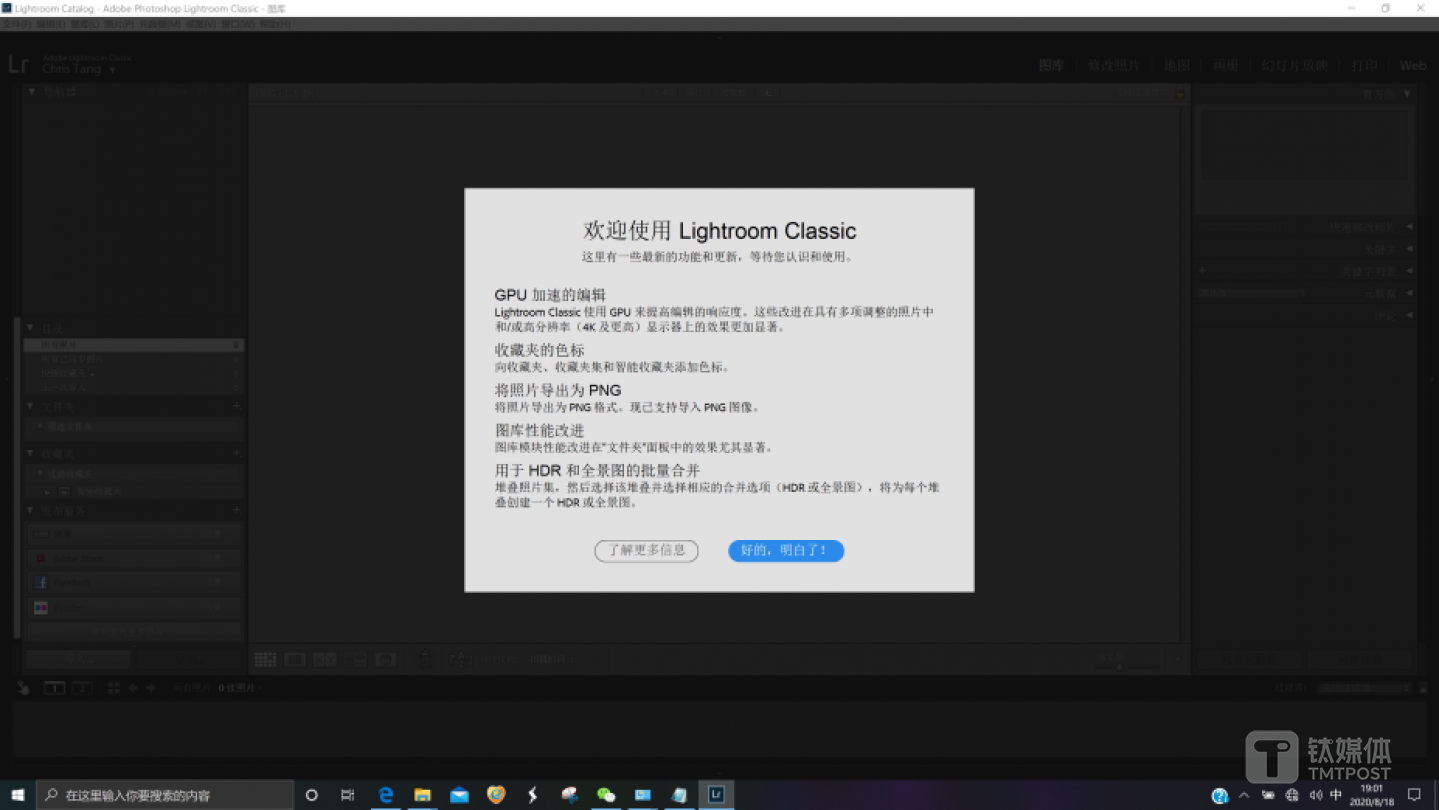The width and height of the screenshot is (1439, 810).
Task: Click plus icon on 文件夹 panel header
Action: pos(236,407)
